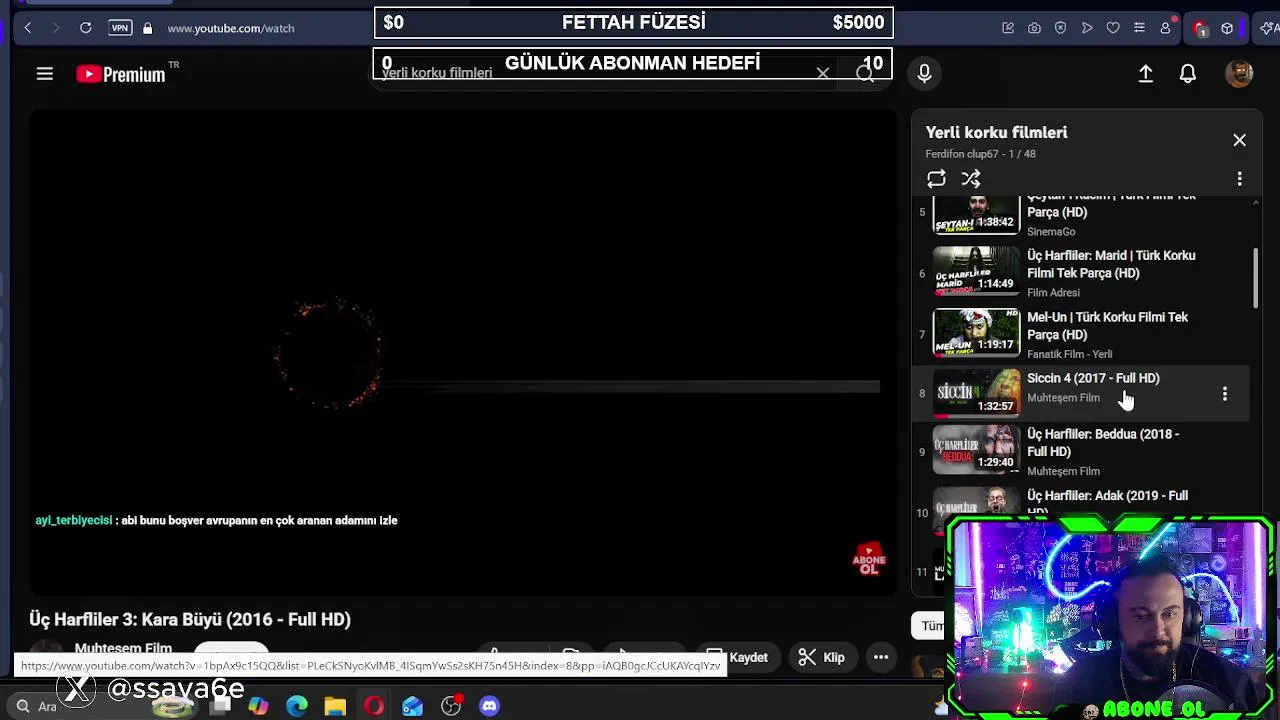Open playlist three-dot options menu
Screen dimensions: 1280x720
(x=1239, y=179)
